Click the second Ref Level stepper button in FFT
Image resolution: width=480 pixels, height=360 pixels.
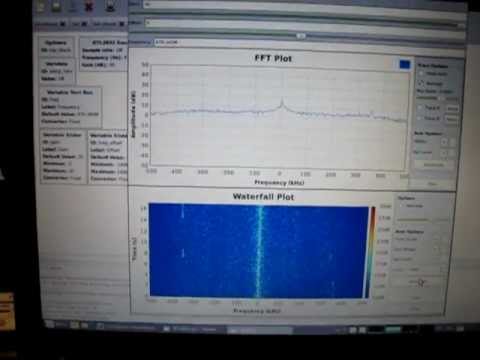coord(452,153)
